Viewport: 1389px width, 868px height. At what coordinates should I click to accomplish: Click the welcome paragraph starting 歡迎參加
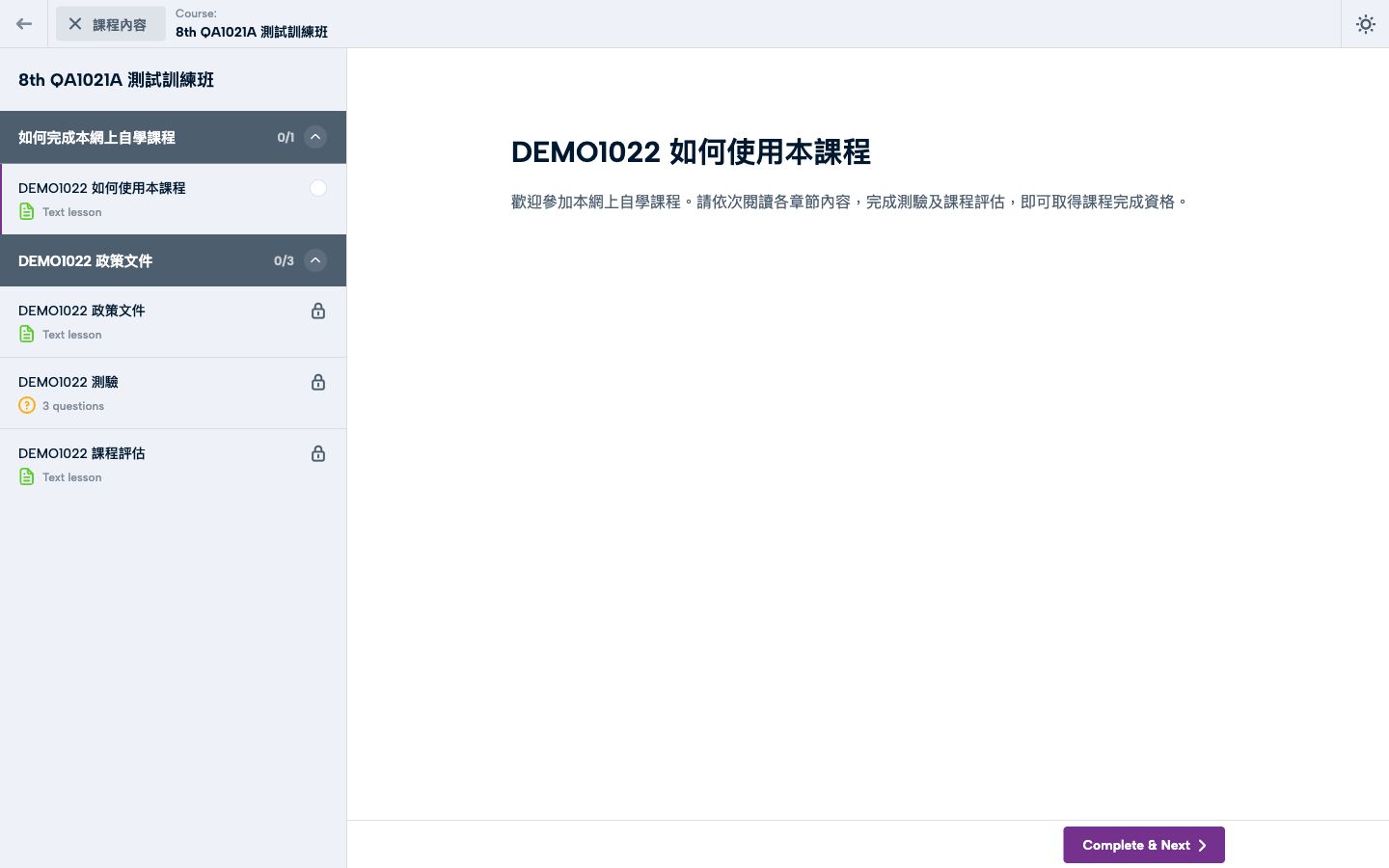850,202
